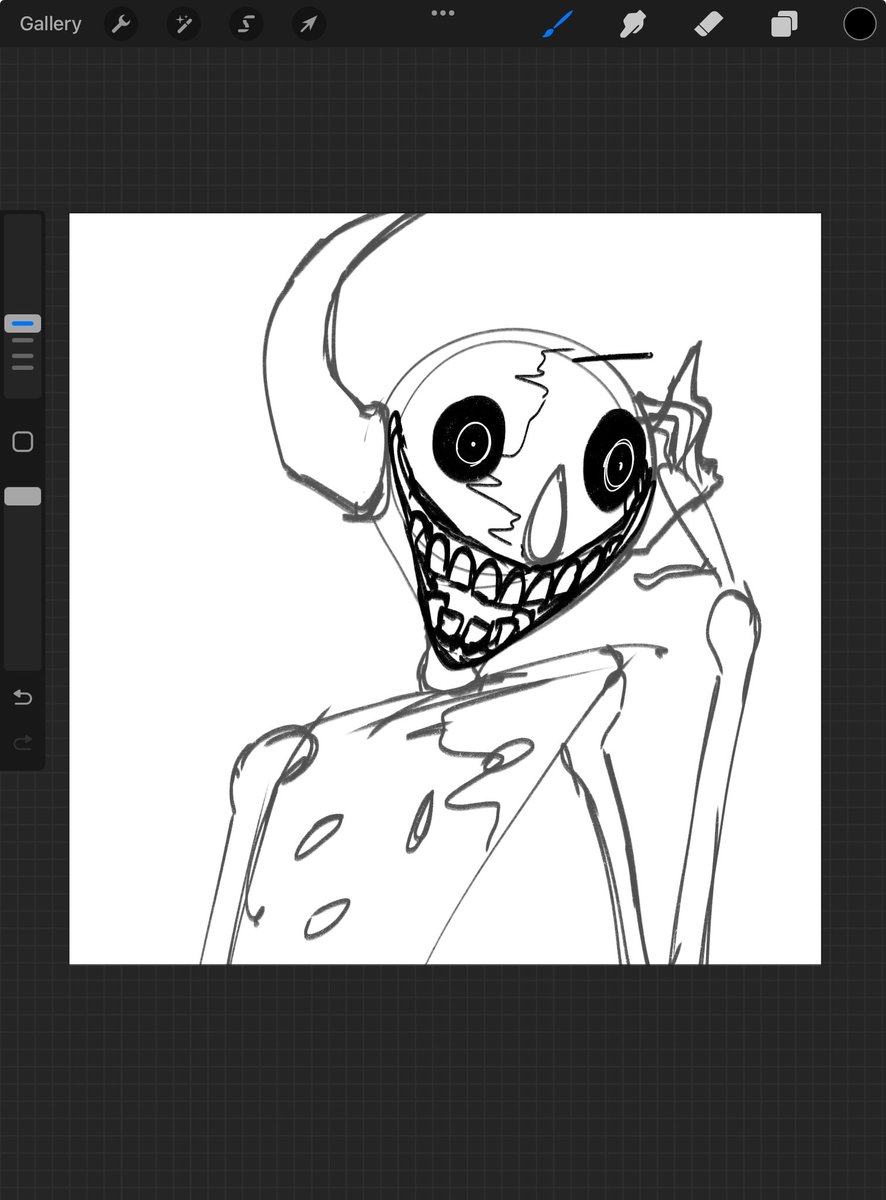
Task: Open the Adjustments magic wand menu
Action: [184, 24]
